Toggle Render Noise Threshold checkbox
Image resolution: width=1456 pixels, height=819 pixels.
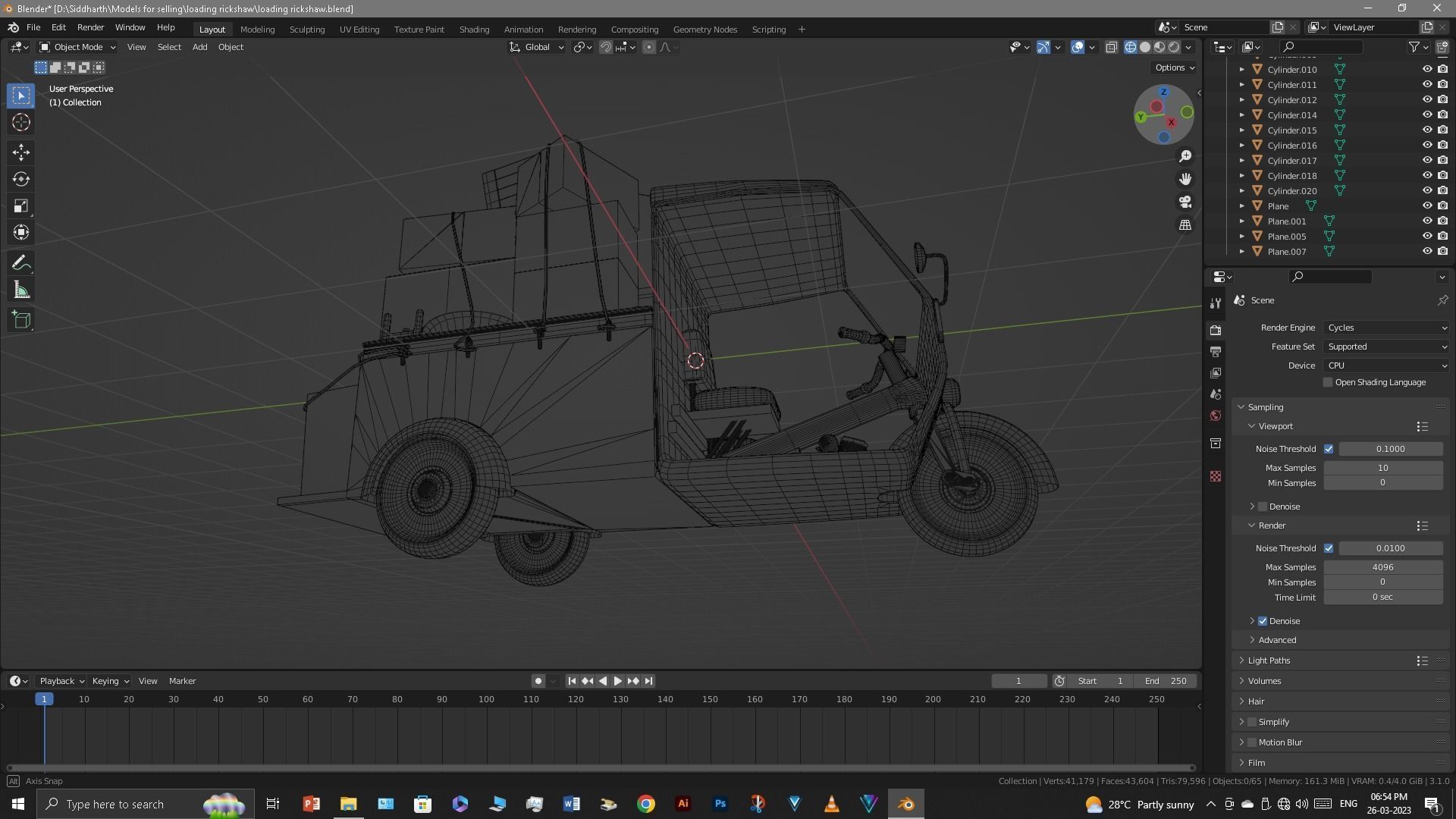[1329, 548]
